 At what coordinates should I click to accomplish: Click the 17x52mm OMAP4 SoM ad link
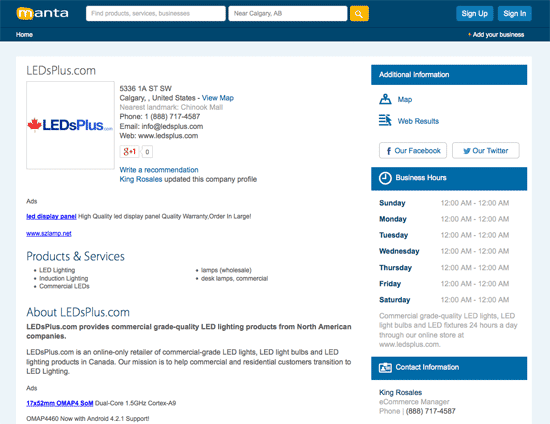pos(60,403)
